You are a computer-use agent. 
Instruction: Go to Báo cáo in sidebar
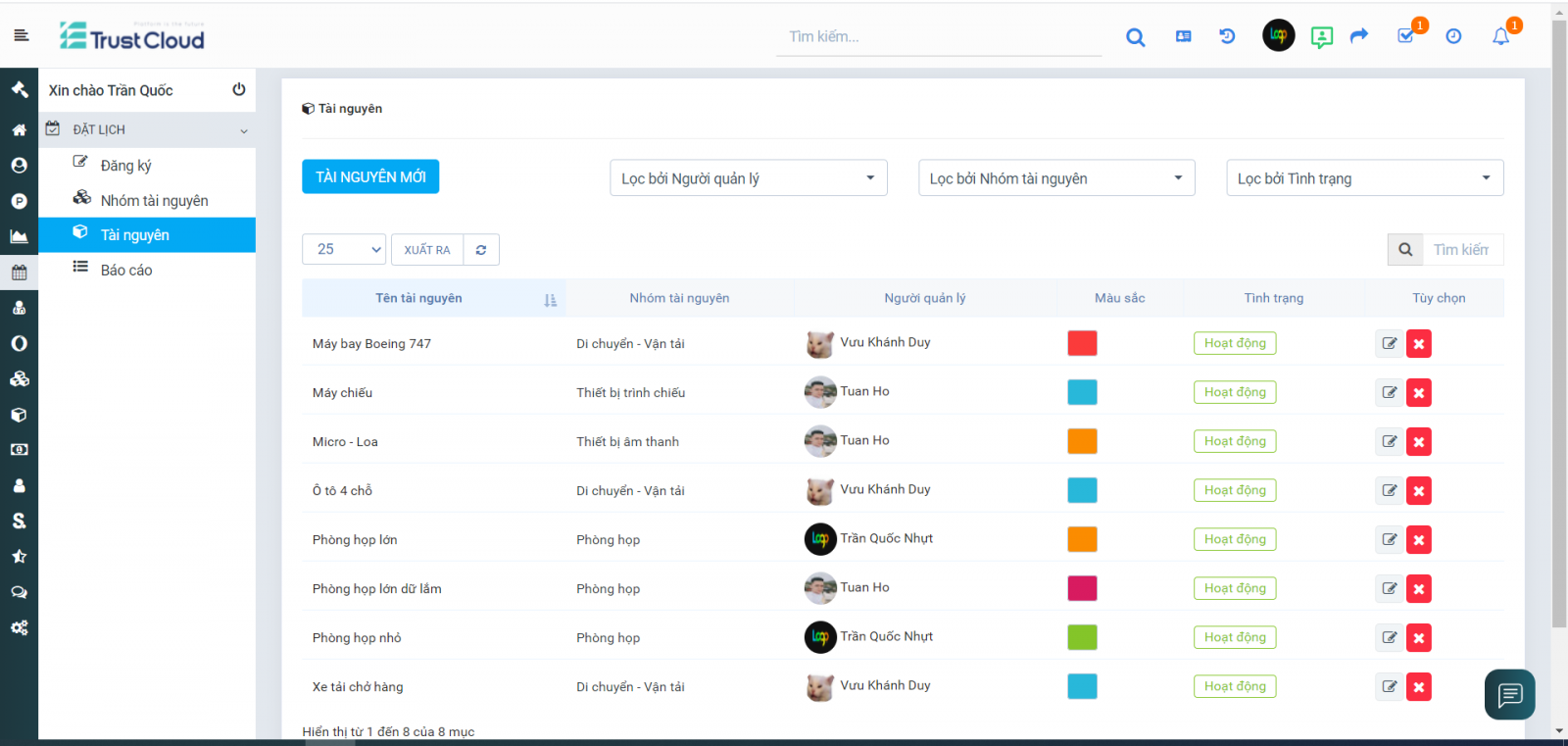pos(126,271)
